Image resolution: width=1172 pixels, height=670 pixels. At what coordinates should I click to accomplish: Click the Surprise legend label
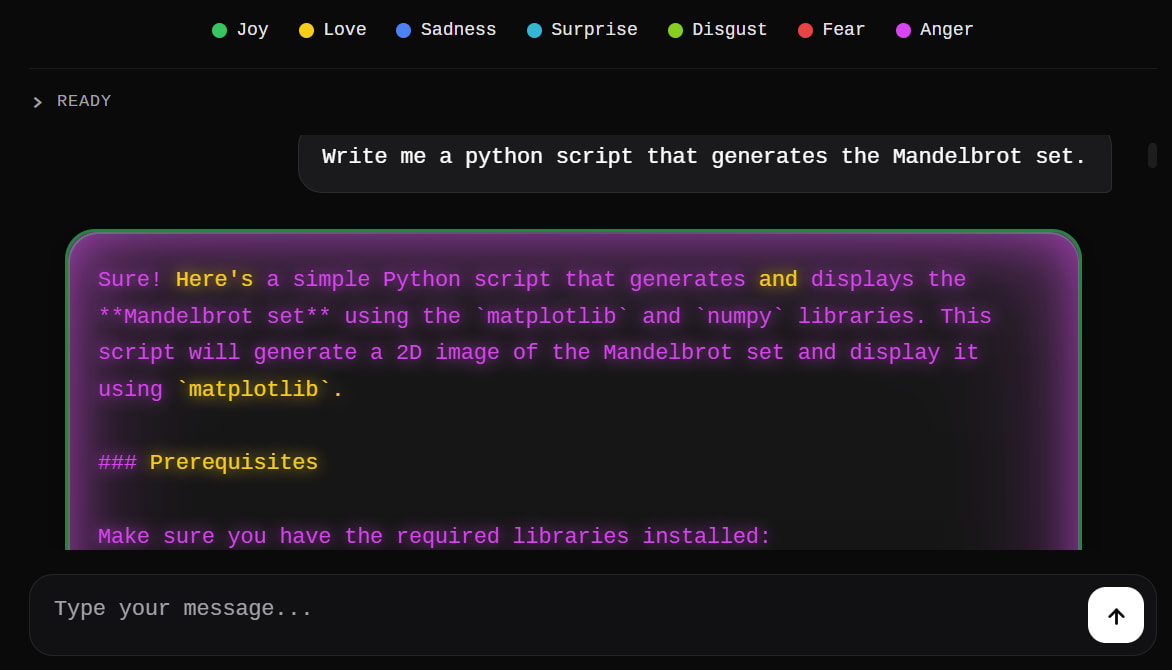coord(594,30)
